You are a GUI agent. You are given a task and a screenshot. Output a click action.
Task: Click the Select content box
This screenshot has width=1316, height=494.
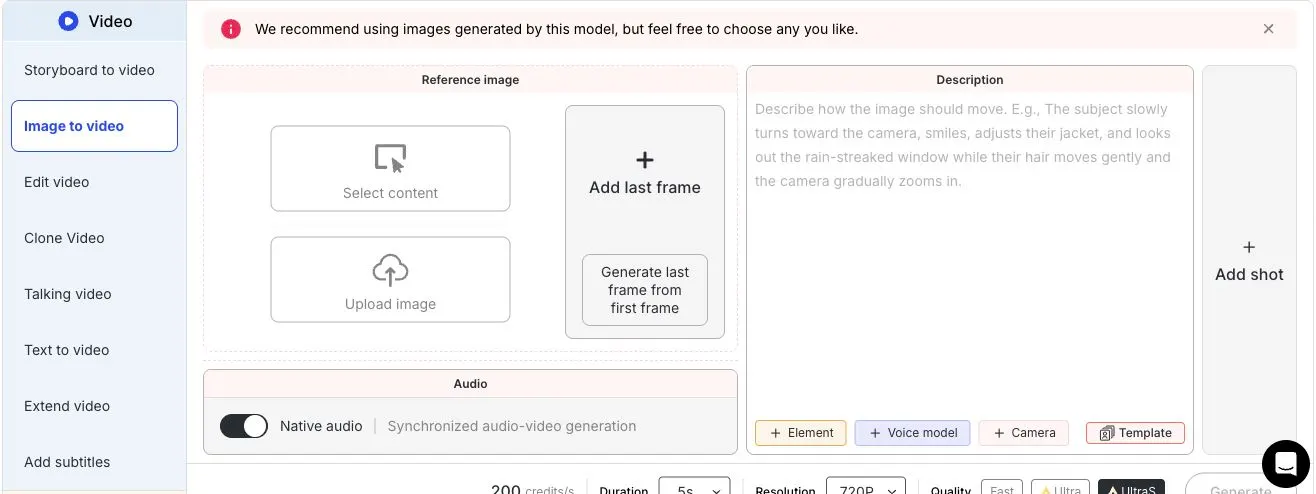(390, 168)
